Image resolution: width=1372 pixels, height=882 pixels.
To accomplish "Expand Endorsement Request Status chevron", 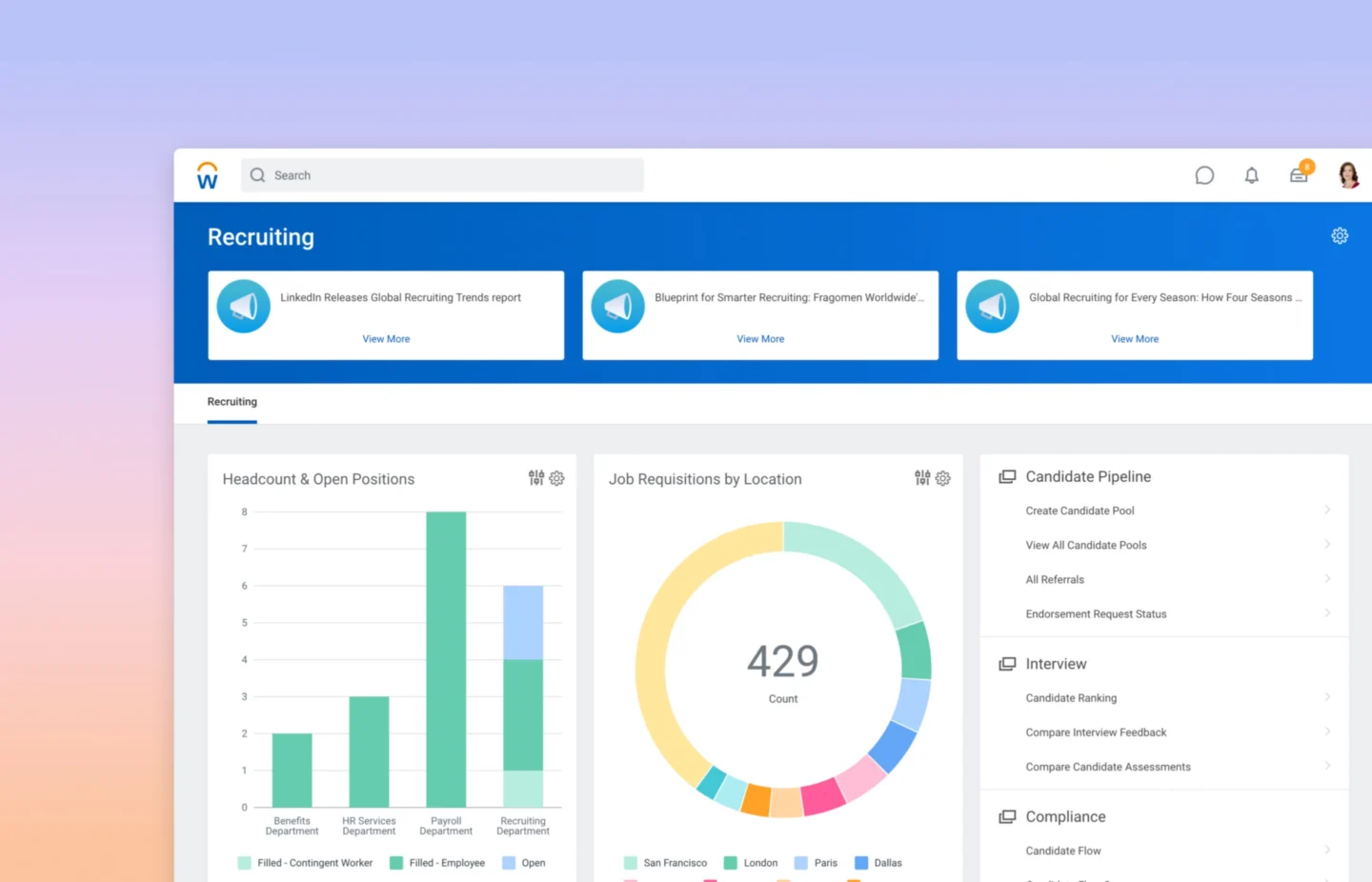I will pos(1327,613).
